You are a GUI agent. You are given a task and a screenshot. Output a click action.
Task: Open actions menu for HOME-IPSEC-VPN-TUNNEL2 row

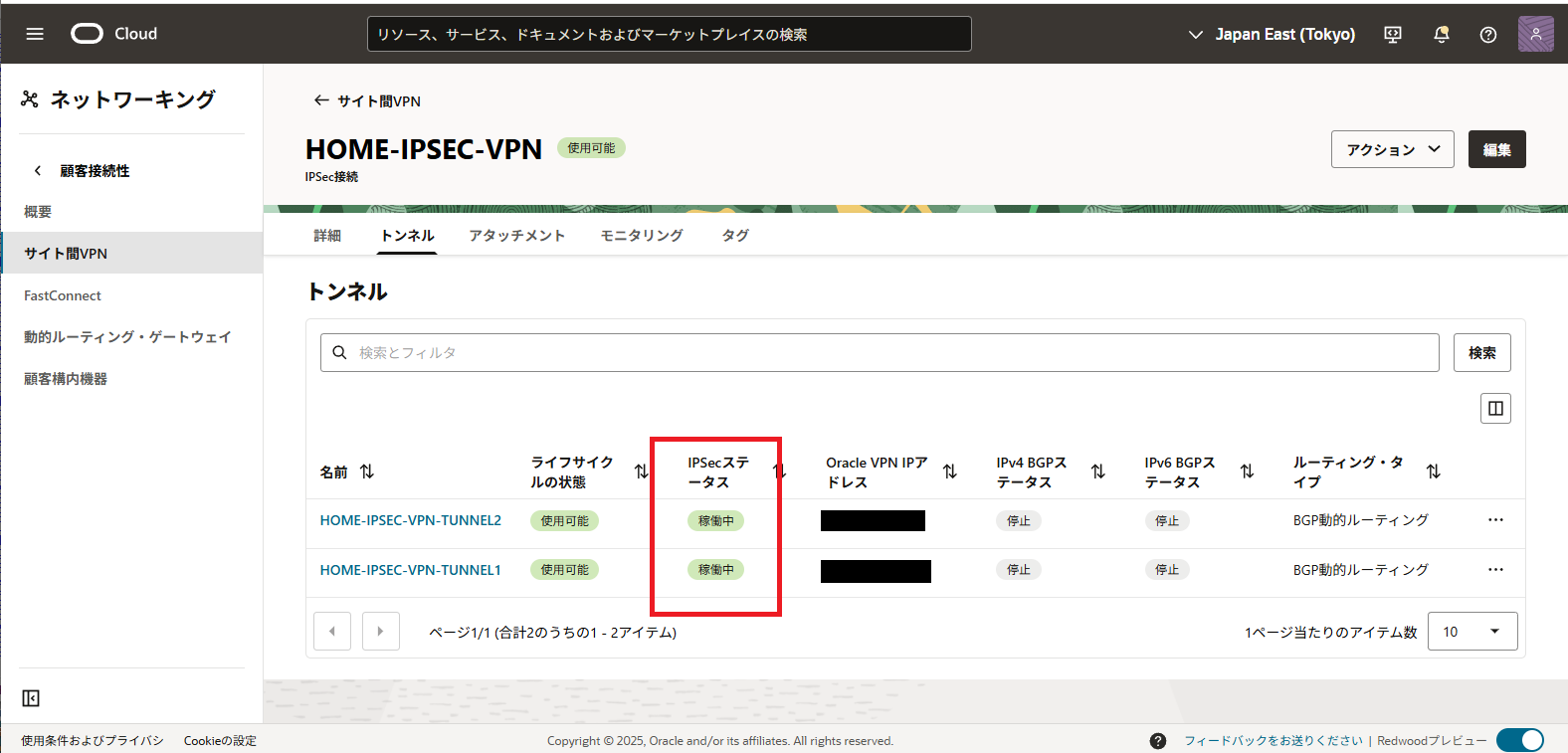tap(1495, 520)
